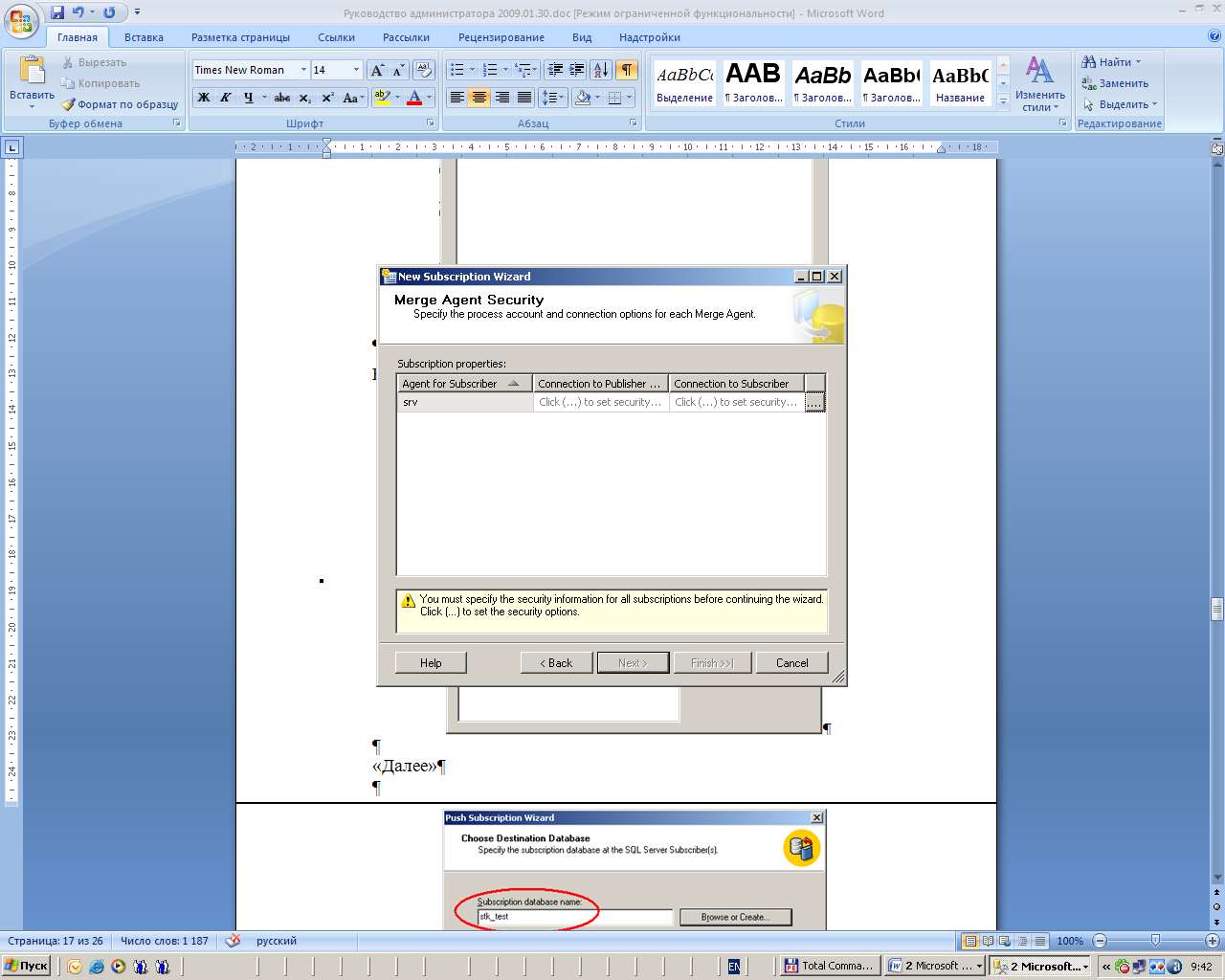Save the document from quick access toolbar
The width and height of the screenshot is (1225, 980).
pos(57,12)
